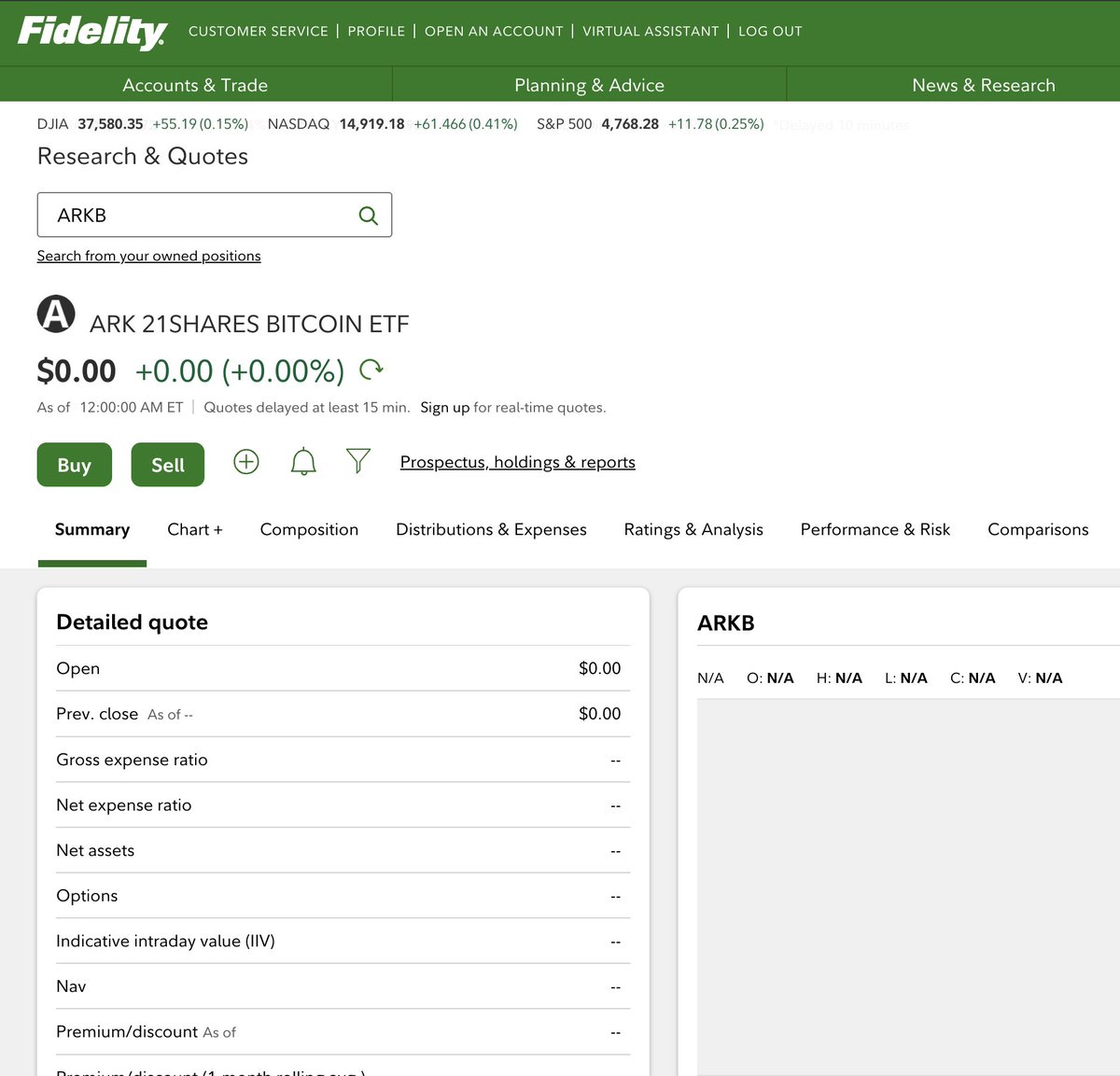
Task: Open Performance & Risk tab
Action: tap(875, 529)
